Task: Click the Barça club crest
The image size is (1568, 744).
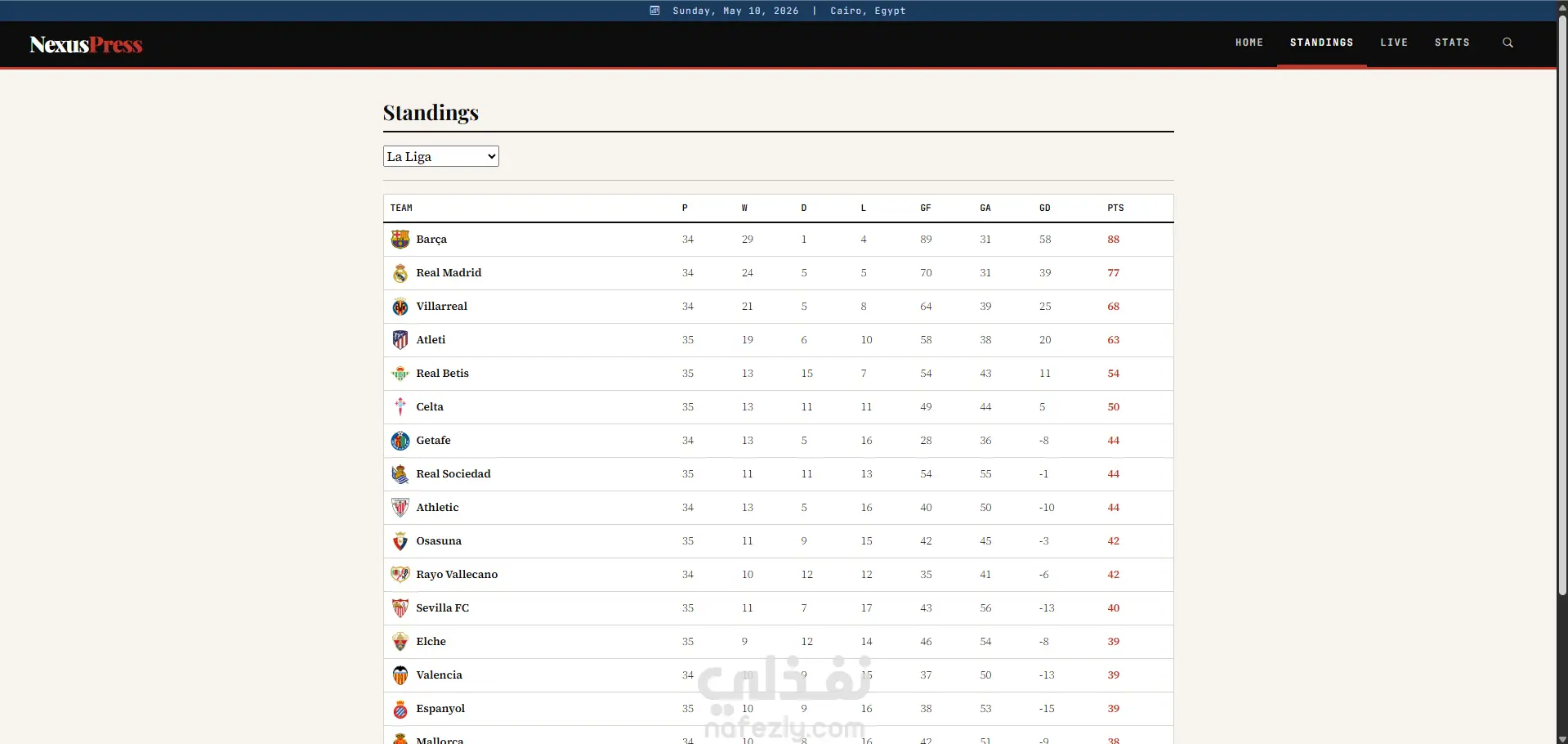Action: pos(400,240)
